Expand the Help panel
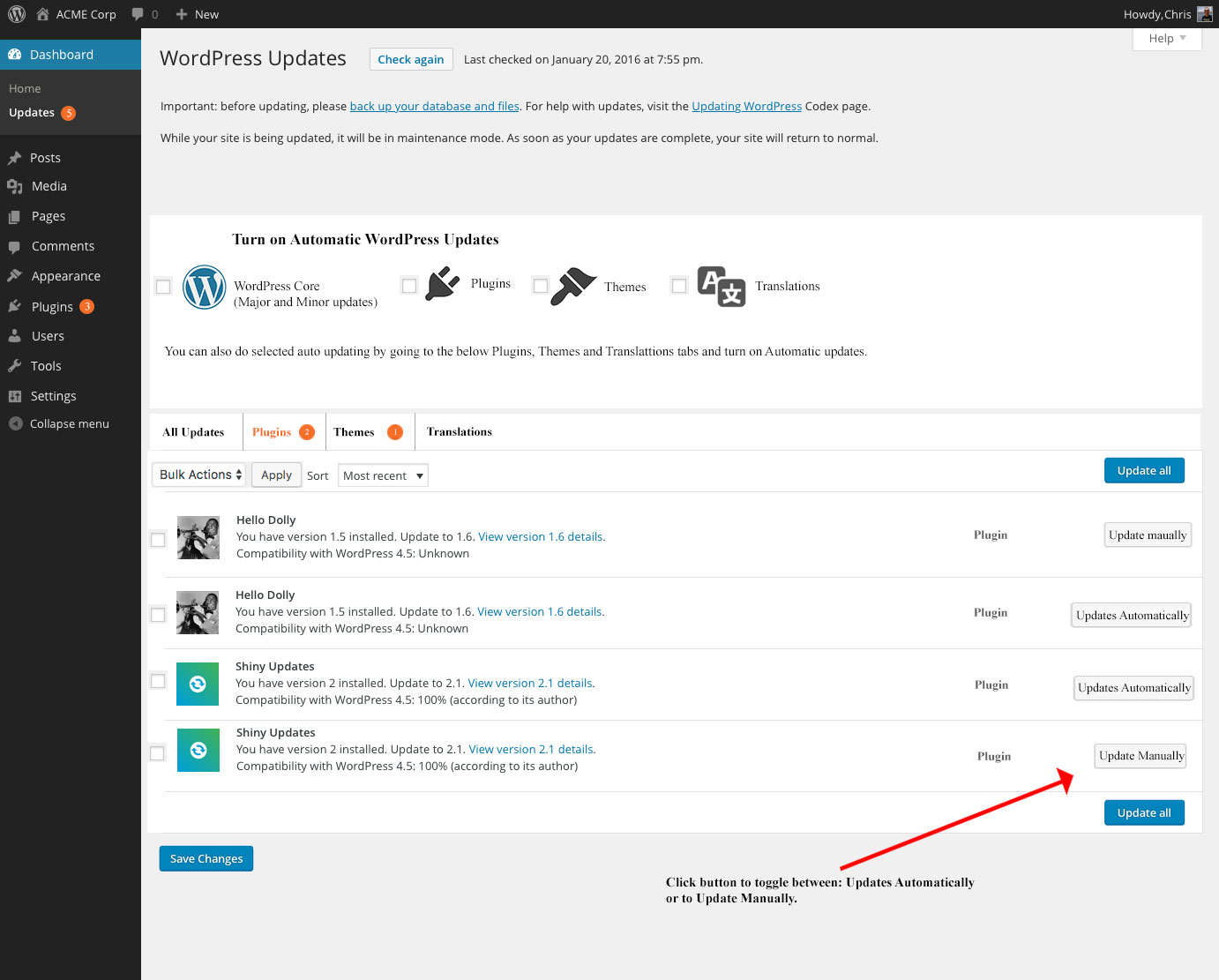 coord(1166,38)
